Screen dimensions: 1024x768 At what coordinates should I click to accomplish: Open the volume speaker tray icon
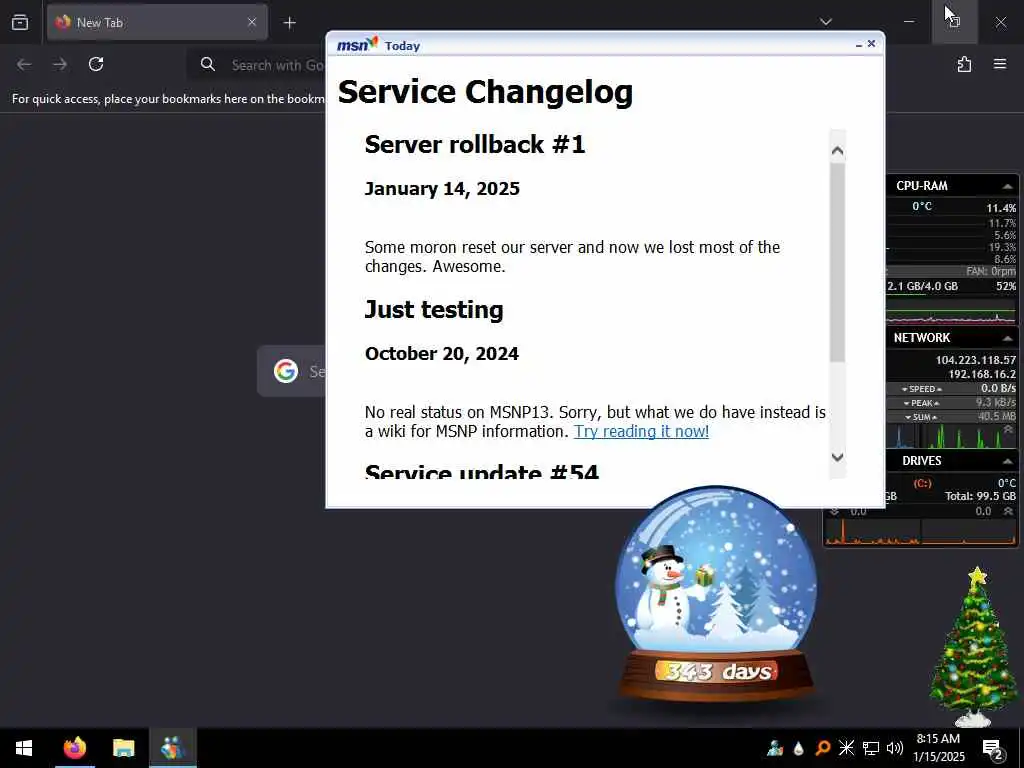coord(895,748)
